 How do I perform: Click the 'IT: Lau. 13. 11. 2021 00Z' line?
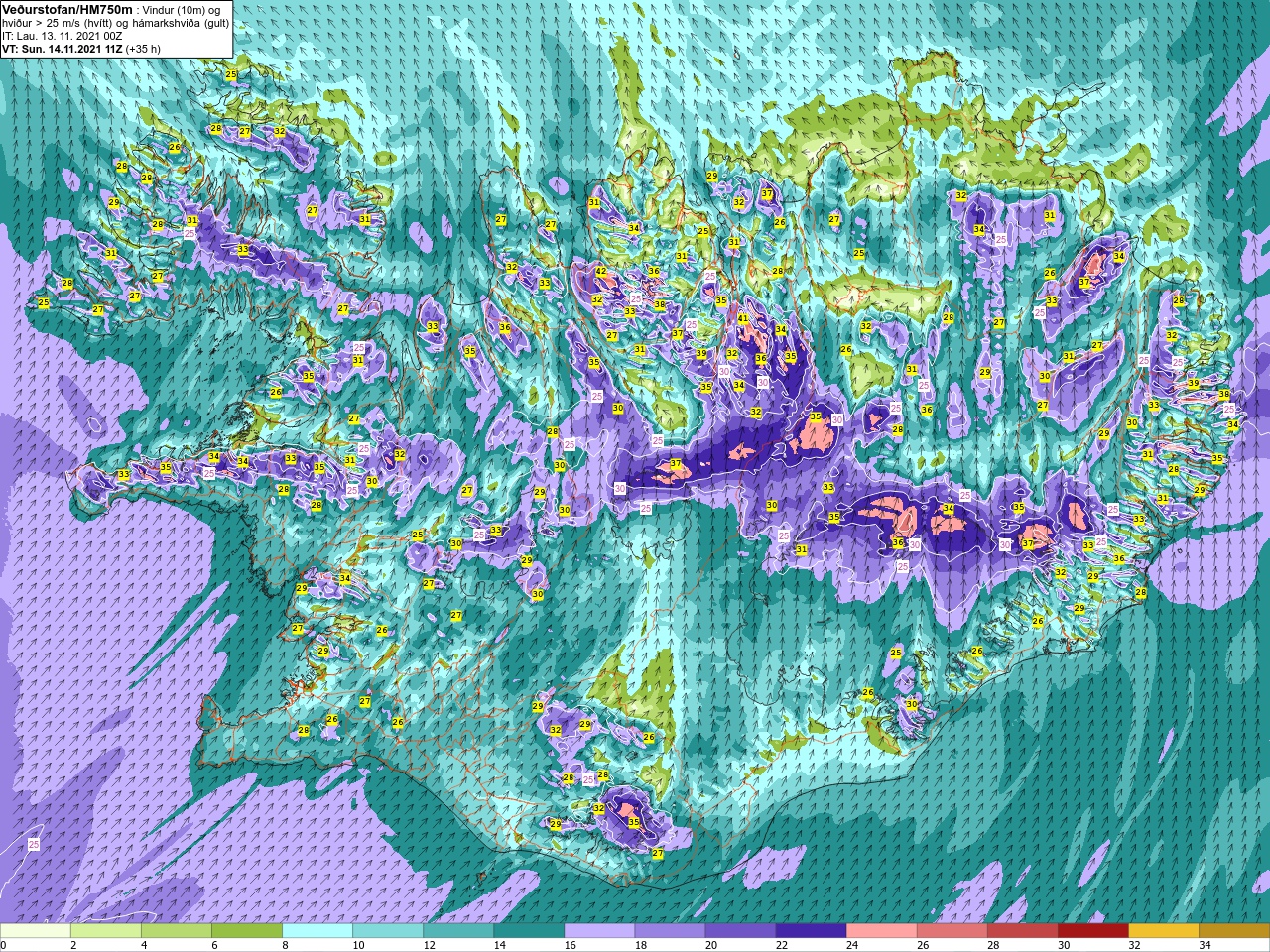click(x=63, y=36)
